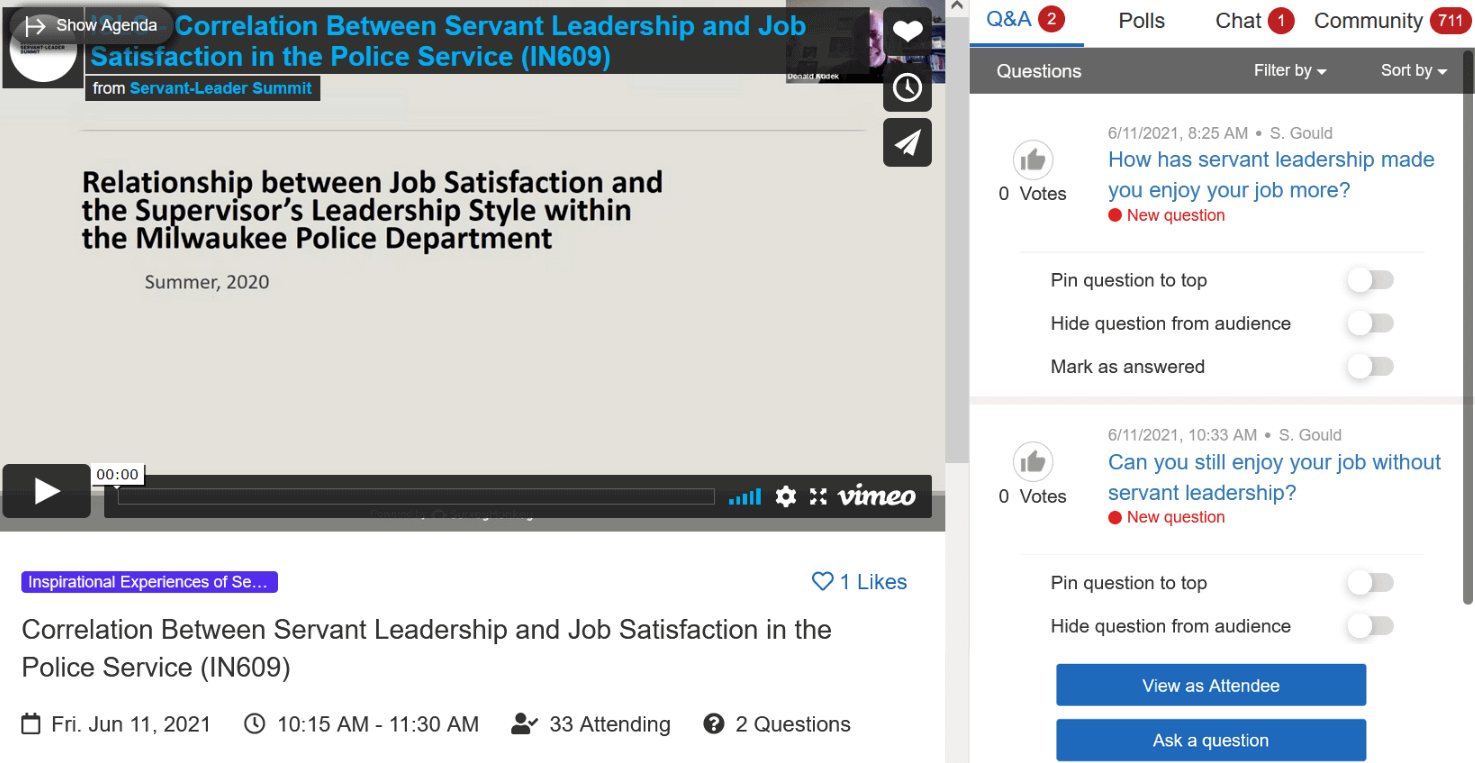Click the video progress bar
This screenshot has width=1475, height=763.
(416, 497)
